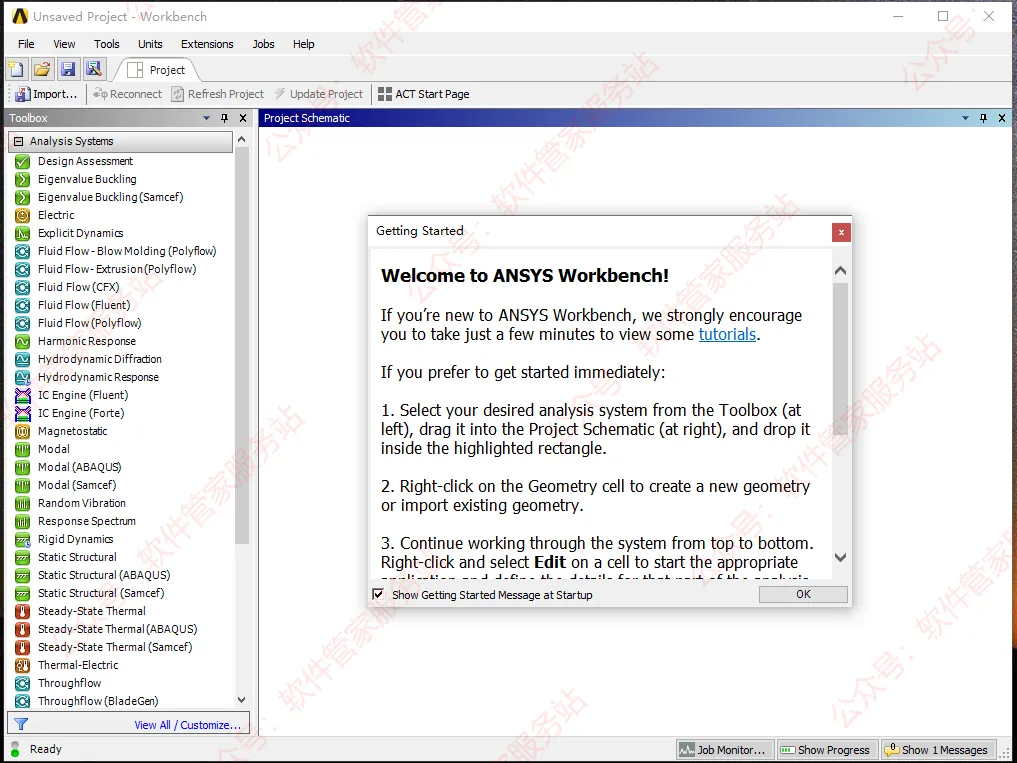Open the ACT Start Page
Image resolution: width=1017 pixels, height=763 pixels.
(424, 94)
